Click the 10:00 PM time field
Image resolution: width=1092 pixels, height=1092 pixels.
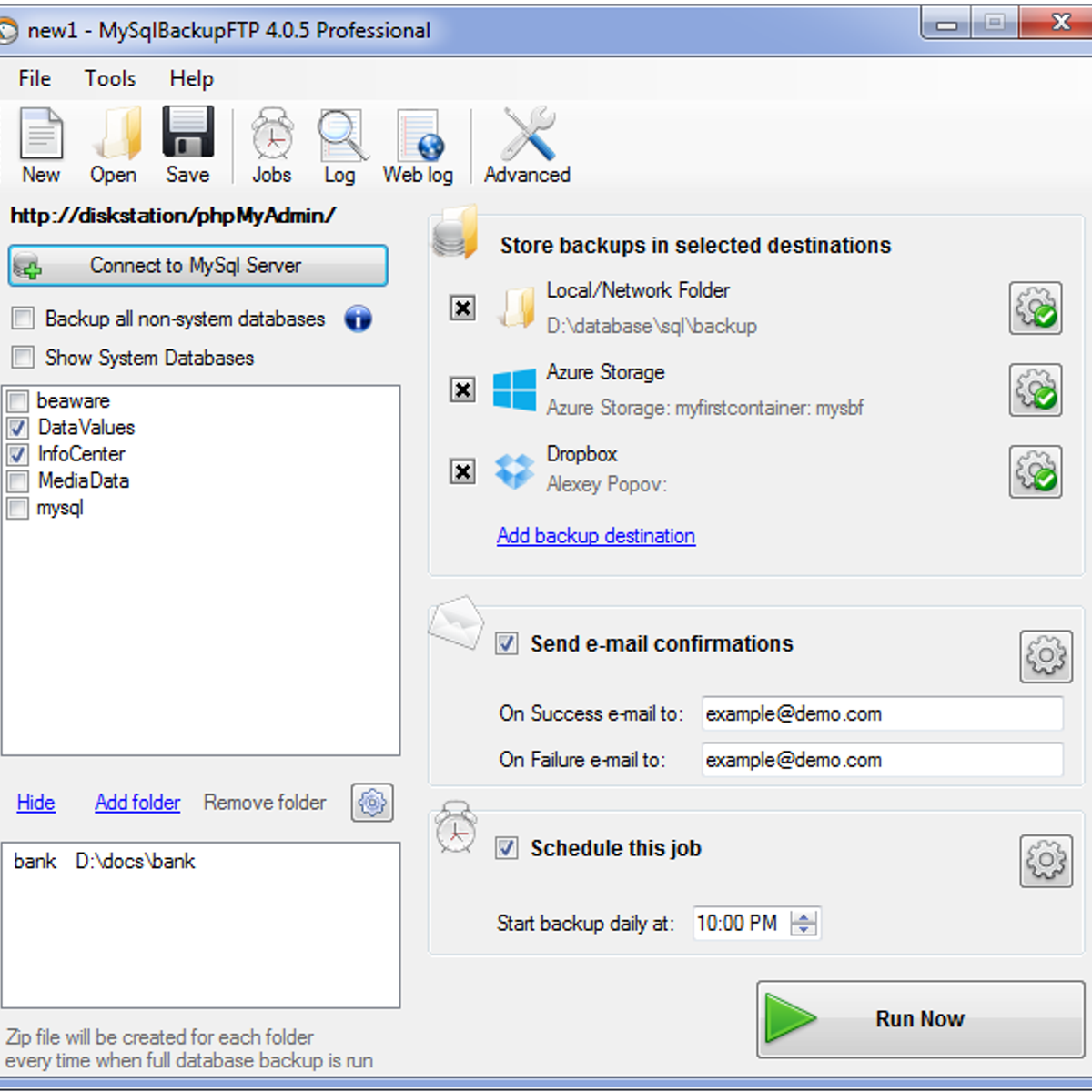pyautogui.click(x=742, y=924)
